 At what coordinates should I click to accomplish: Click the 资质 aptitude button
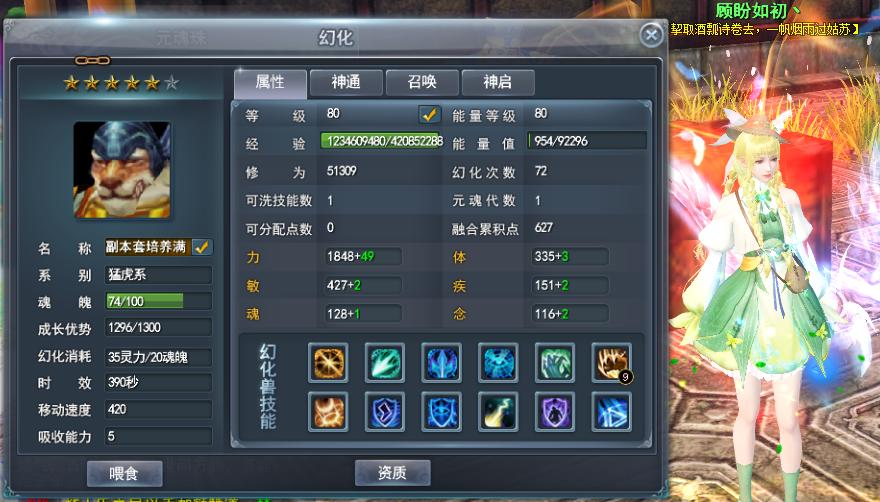(392, 473)
